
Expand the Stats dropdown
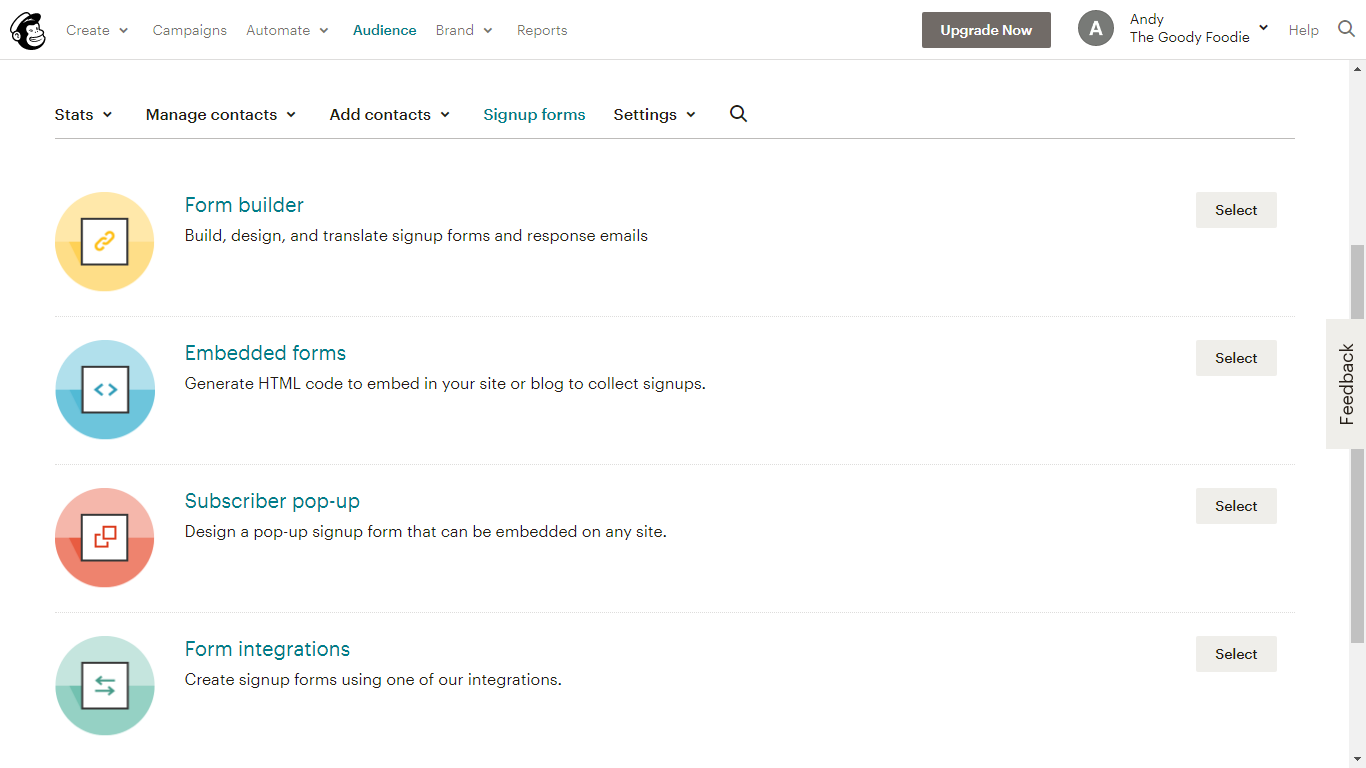pos(84,114)
